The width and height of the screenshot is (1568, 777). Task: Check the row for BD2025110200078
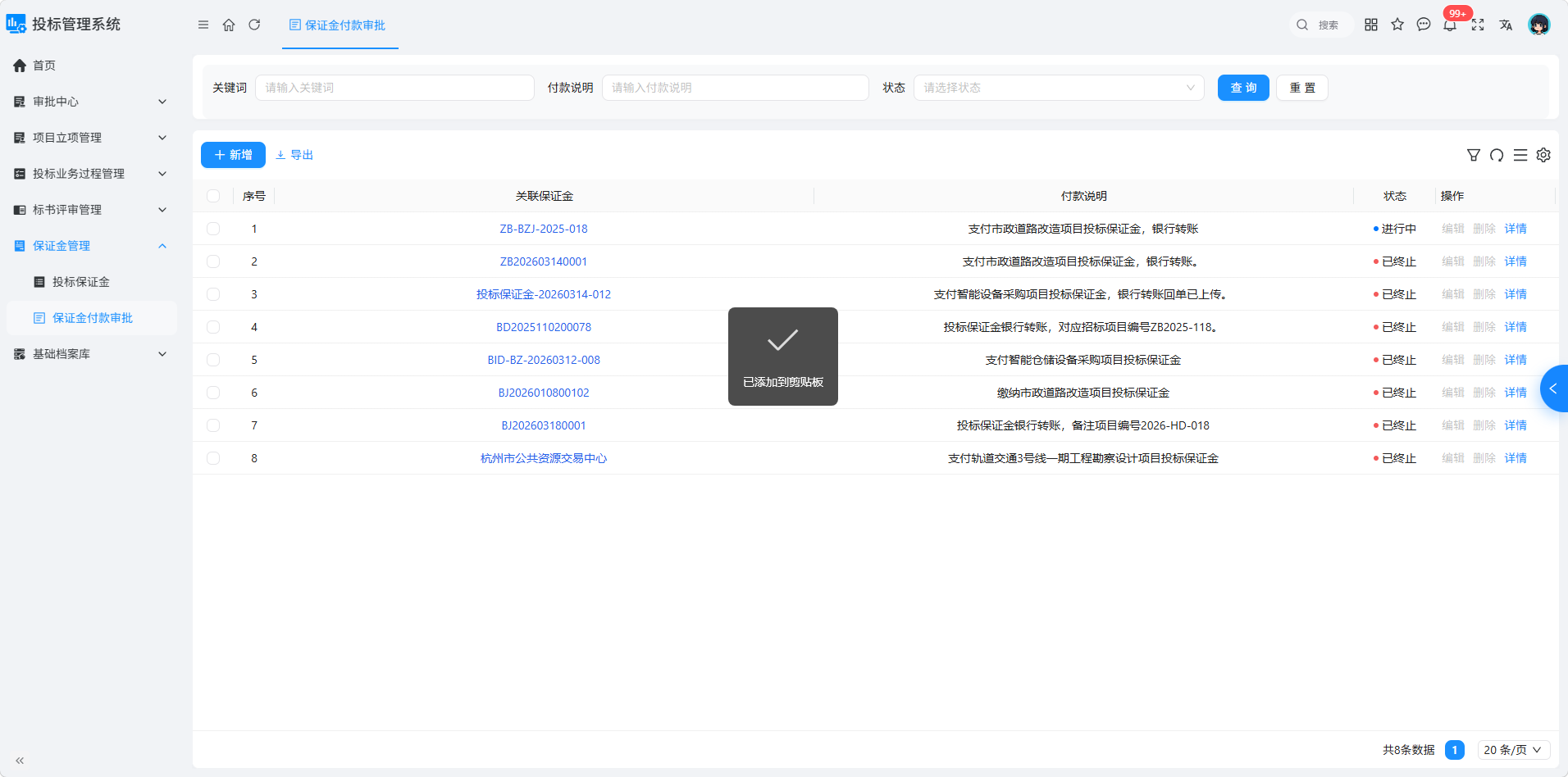coord(213,327)
